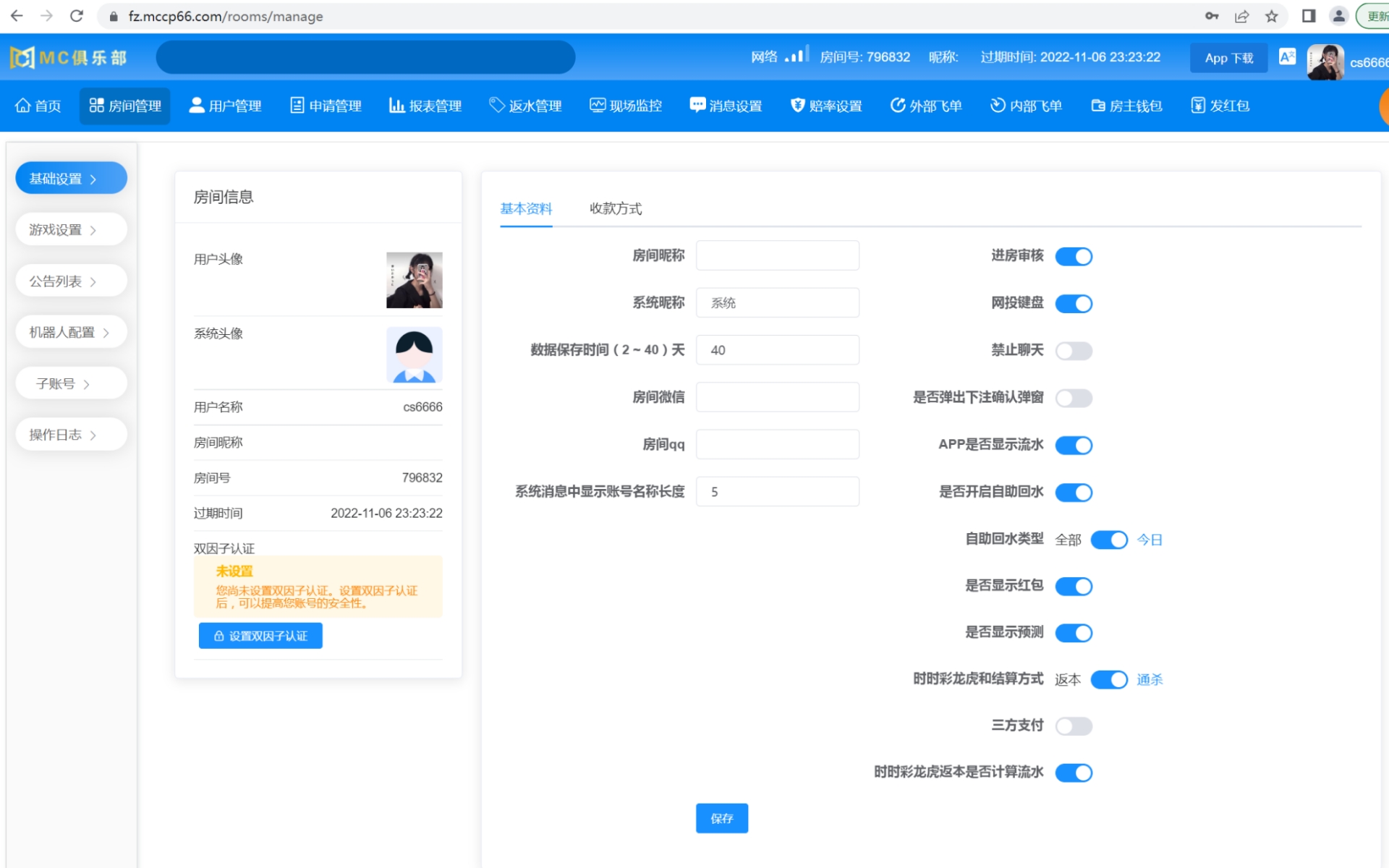
Task: Open 赔率设置 odds settings
Action: [x=826, y=106]
